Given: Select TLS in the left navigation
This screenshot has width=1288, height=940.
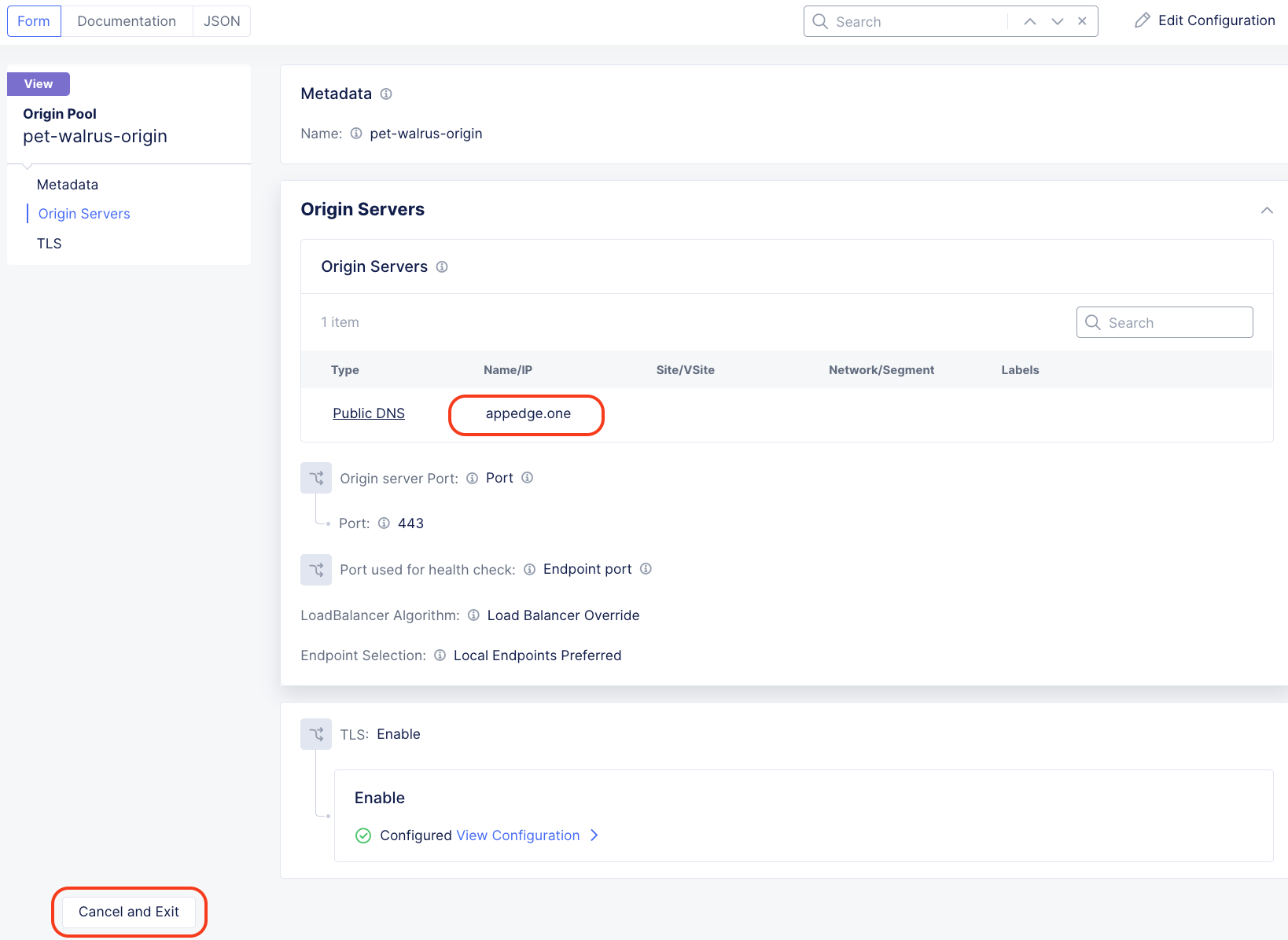Looking at the screenshot, I should [x=50, y=244].
